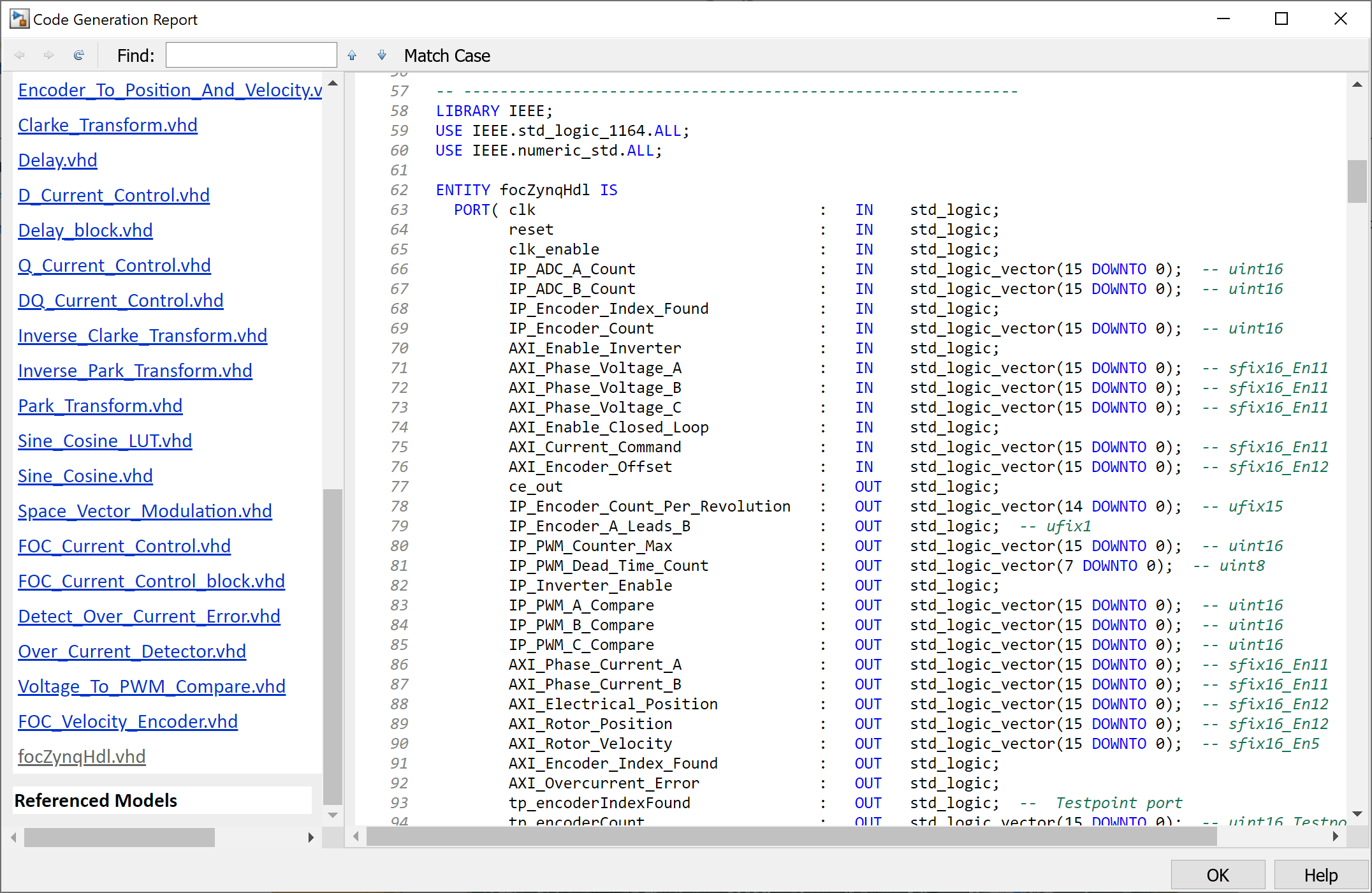
Task: Open Clarke_Transform.vhd file link
Action: 107,125
